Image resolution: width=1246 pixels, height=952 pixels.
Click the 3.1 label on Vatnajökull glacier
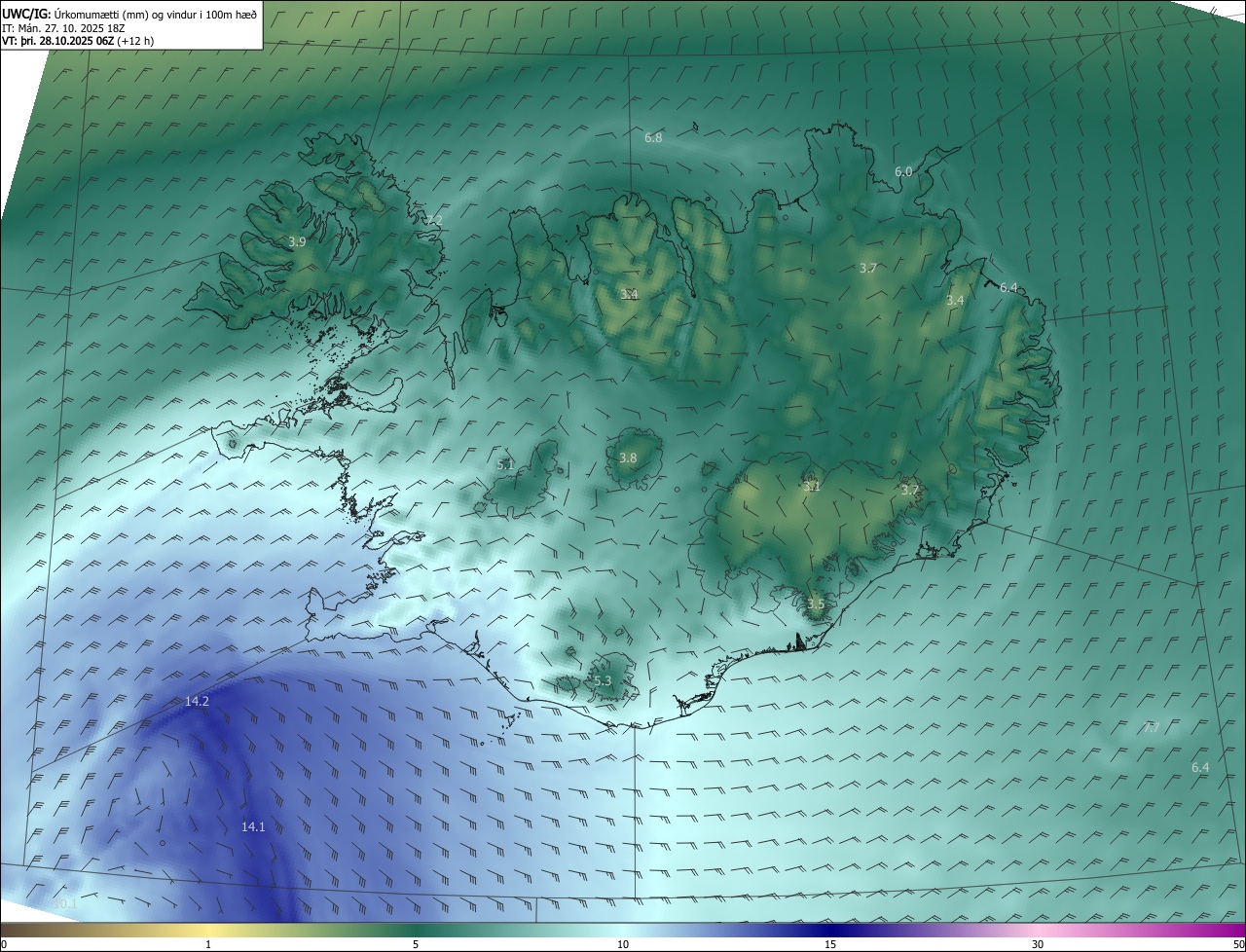(813, 487)
